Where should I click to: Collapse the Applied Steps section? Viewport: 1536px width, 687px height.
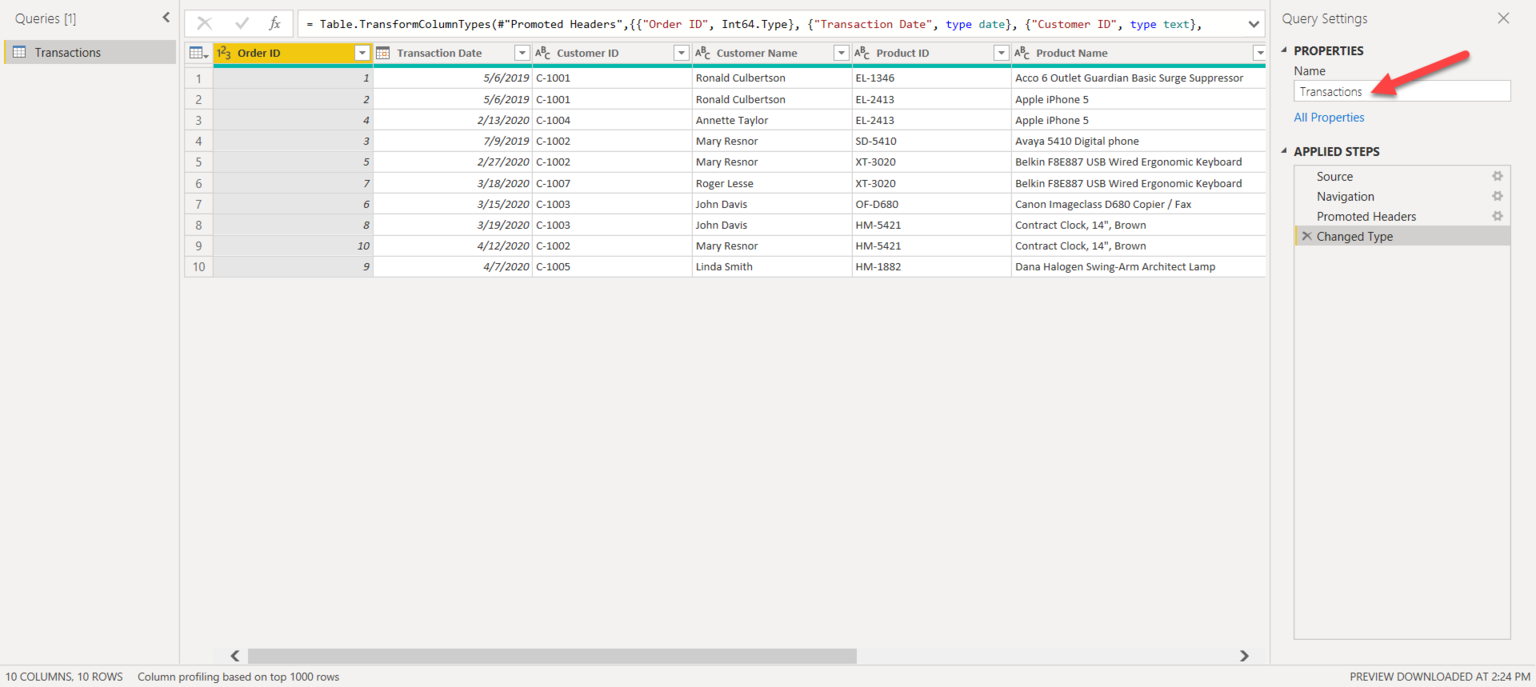click(x=1286, y=152)
